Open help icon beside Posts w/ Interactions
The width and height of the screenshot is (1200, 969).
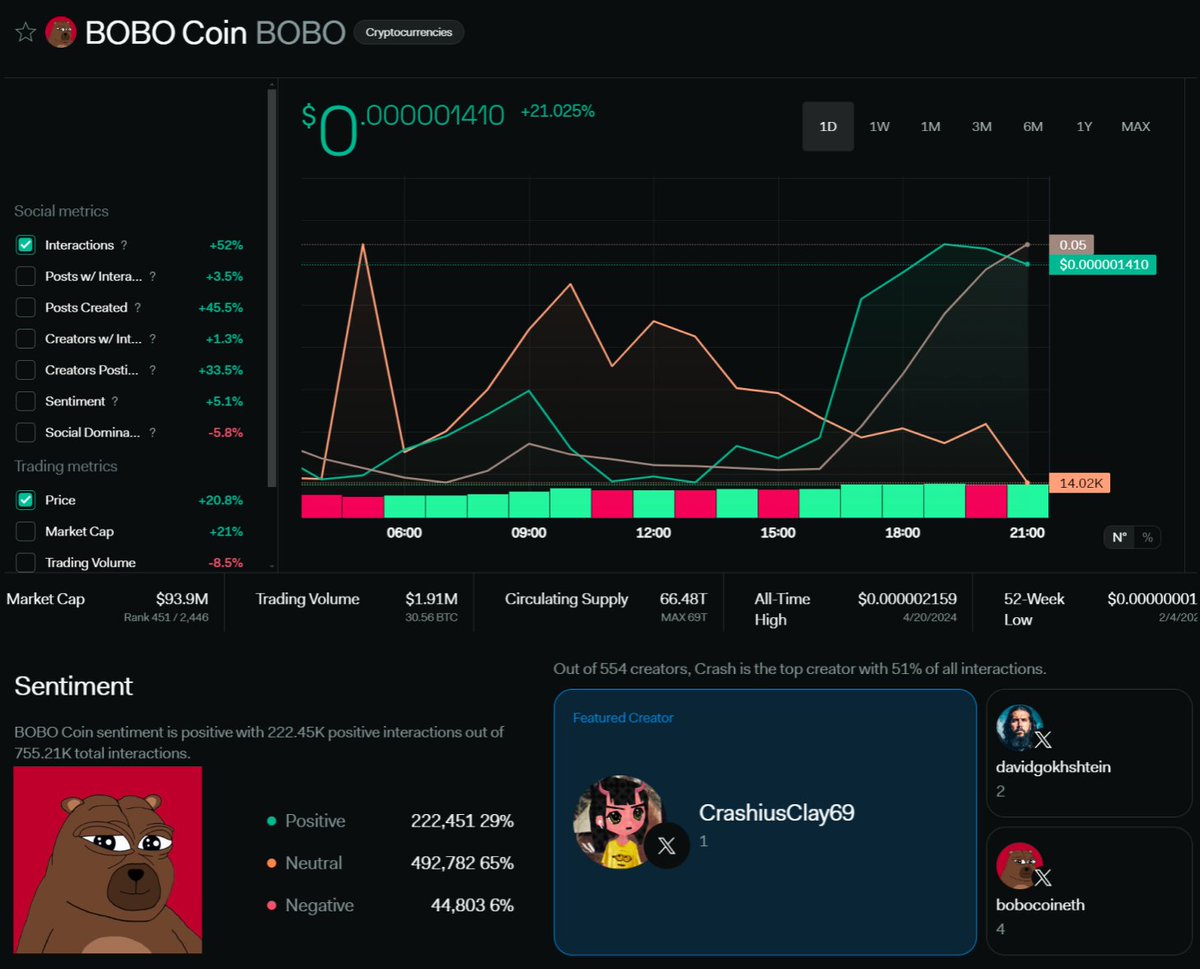point(152,276)
